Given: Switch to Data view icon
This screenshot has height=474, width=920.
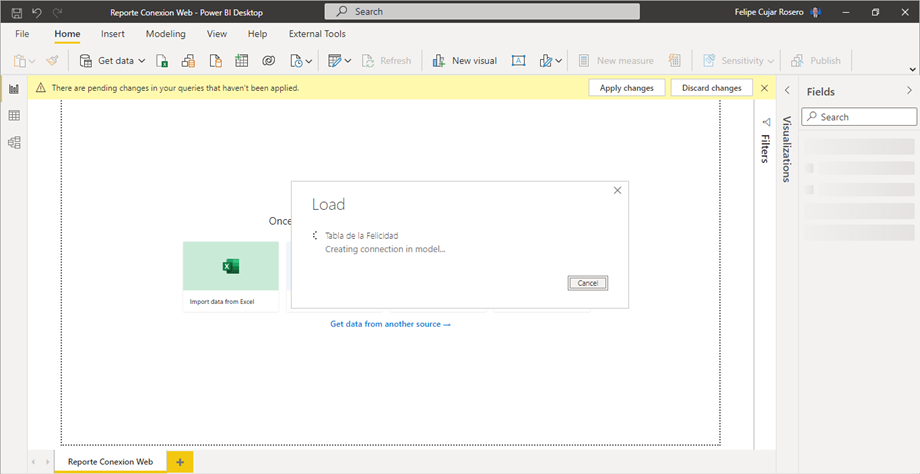Looking at the screenshot, I should (14, 116).
